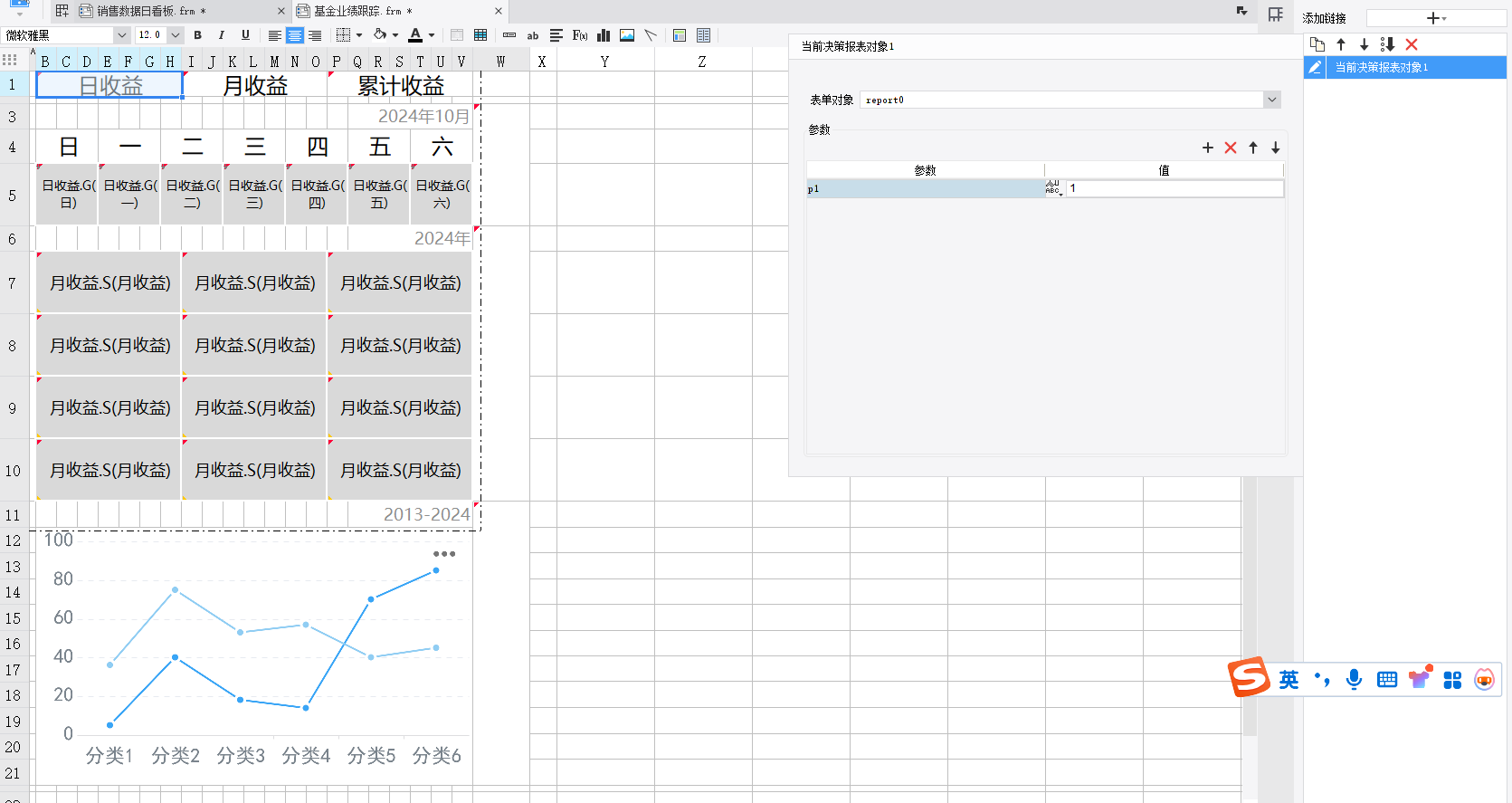Open font size dropdown showing 12.0

(176, 35)
